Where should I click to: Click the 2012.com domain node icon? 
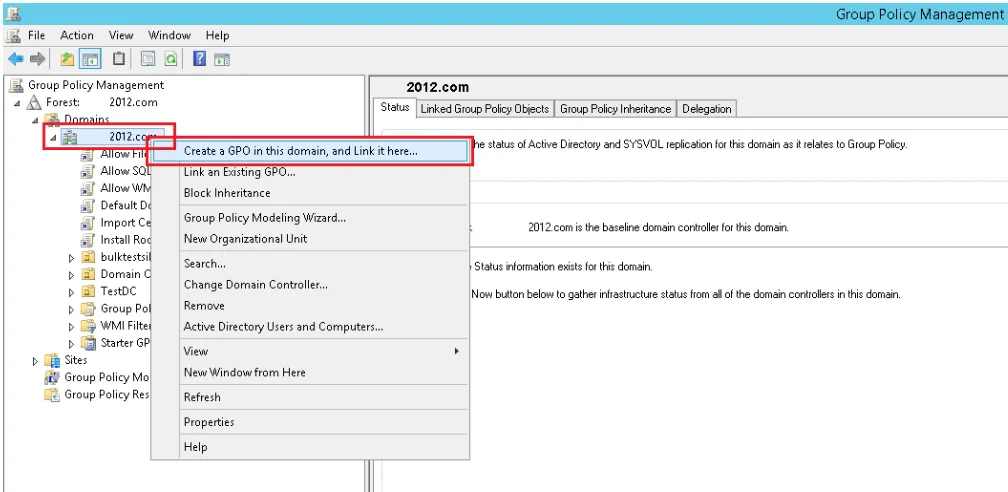[69, 136]
